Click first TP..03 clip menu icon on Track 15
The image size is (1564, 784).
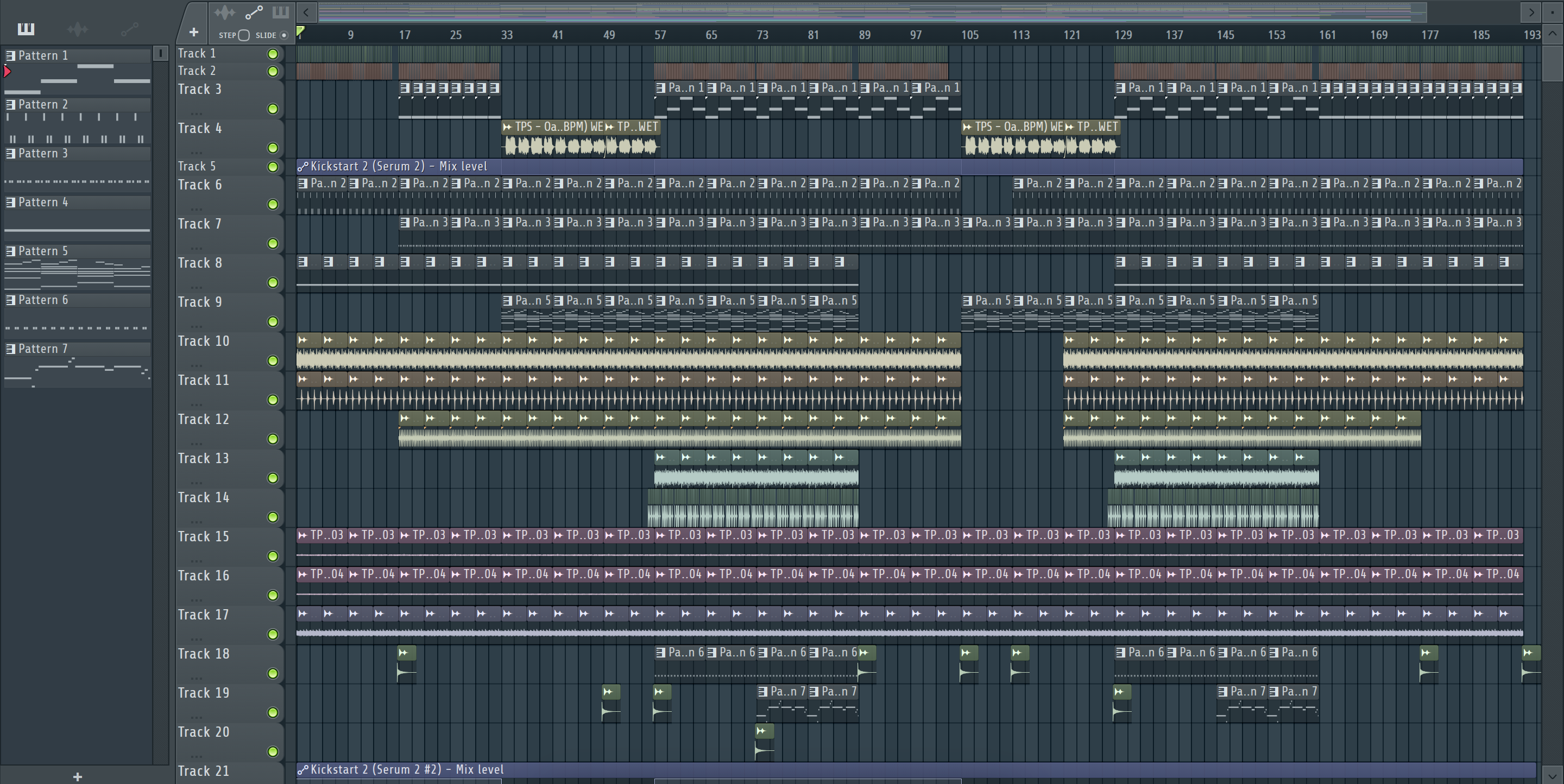(x=303, y=535)
